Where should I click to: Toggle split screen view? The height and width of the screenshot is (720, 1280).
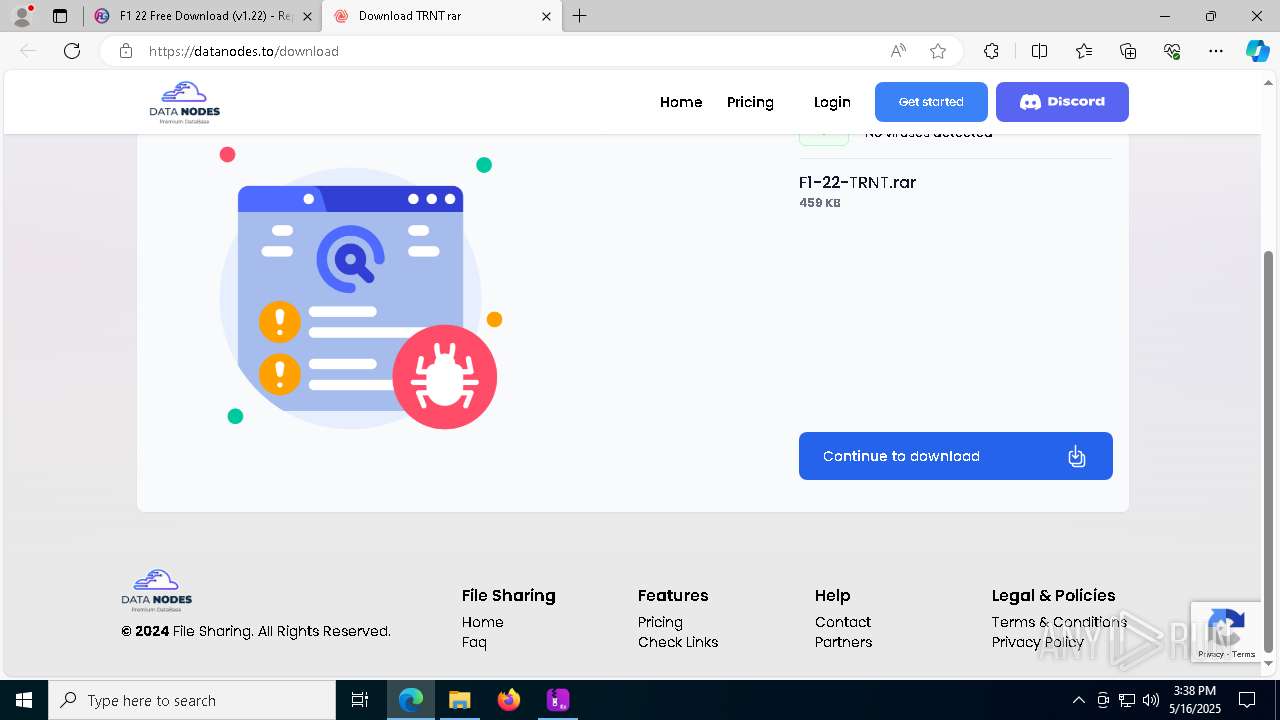pos(1039,51)
